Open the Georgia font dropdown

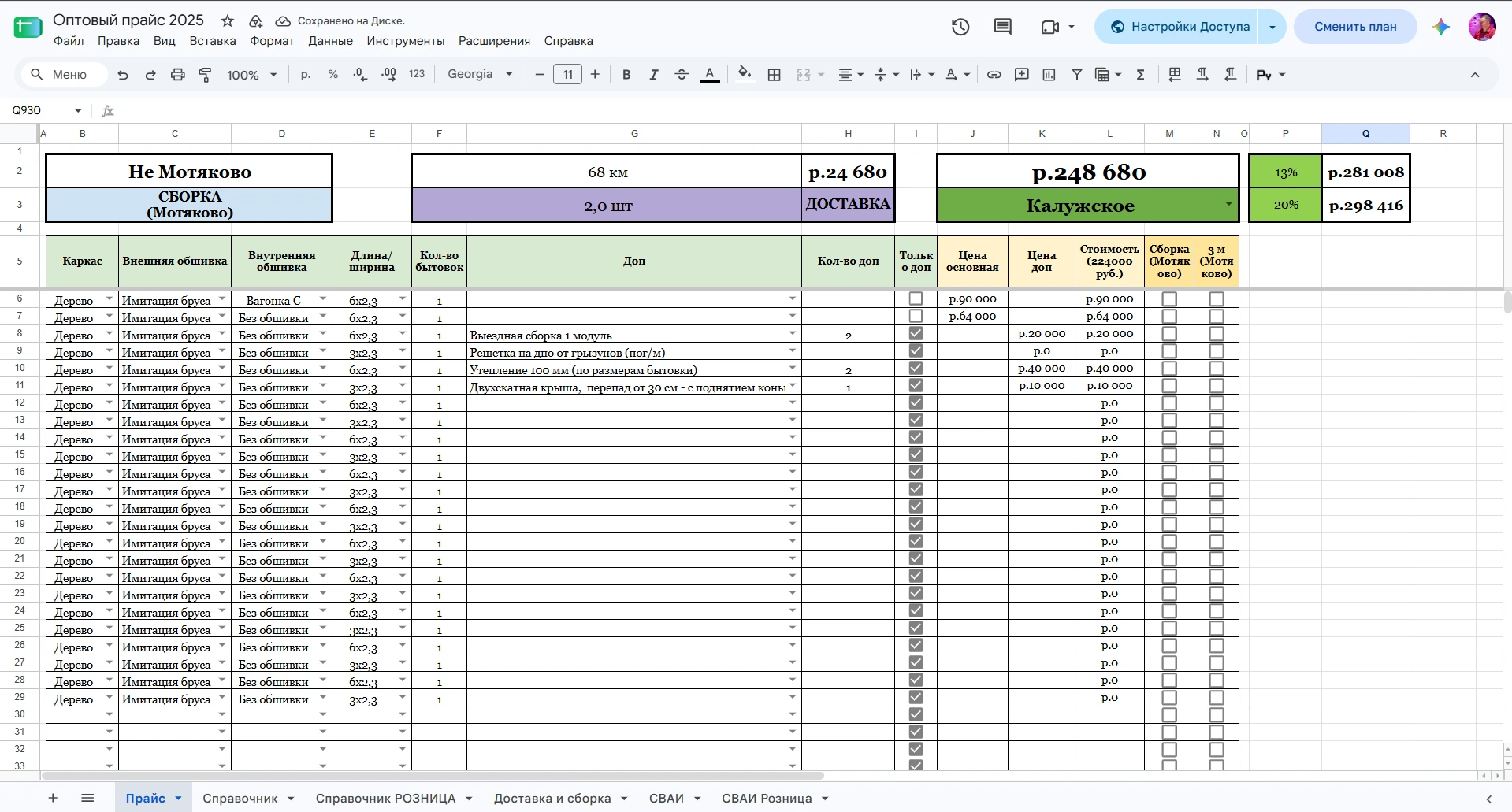pos(480,74)
